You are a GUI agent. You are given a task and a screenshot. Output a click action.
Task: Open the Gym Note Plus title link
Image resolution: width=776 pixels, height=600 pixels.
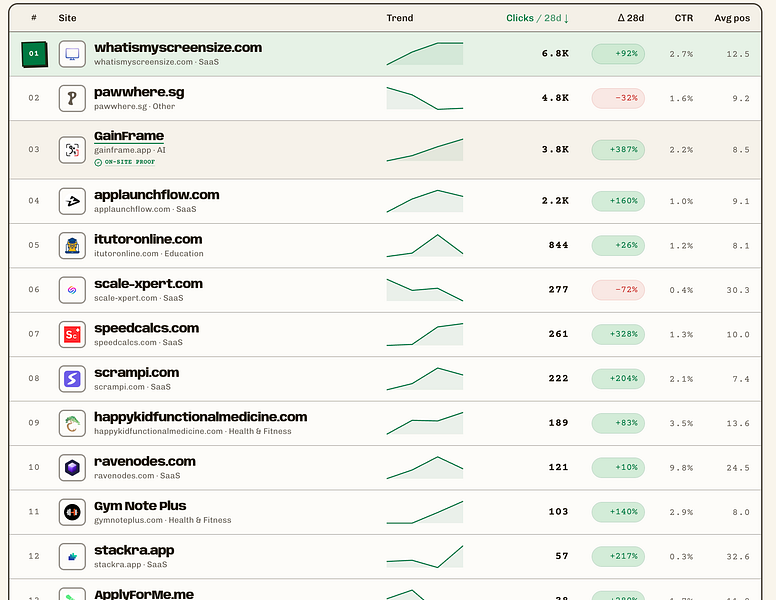[x=140, y=505]
